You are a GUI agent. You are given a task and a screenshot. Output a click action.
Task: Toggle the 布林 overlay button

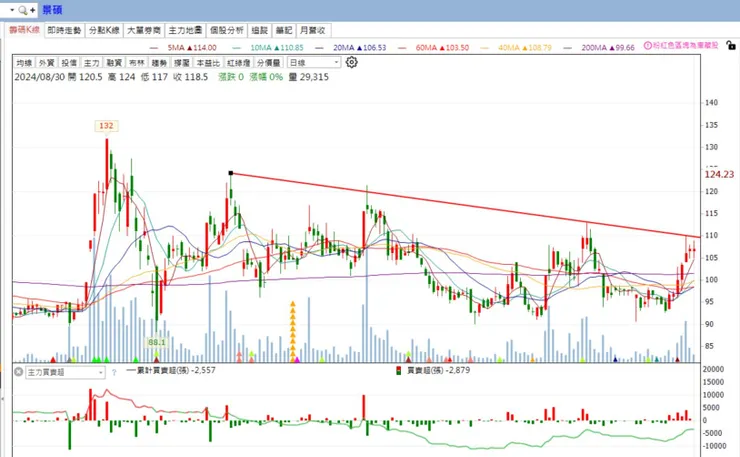pos(137,62)
